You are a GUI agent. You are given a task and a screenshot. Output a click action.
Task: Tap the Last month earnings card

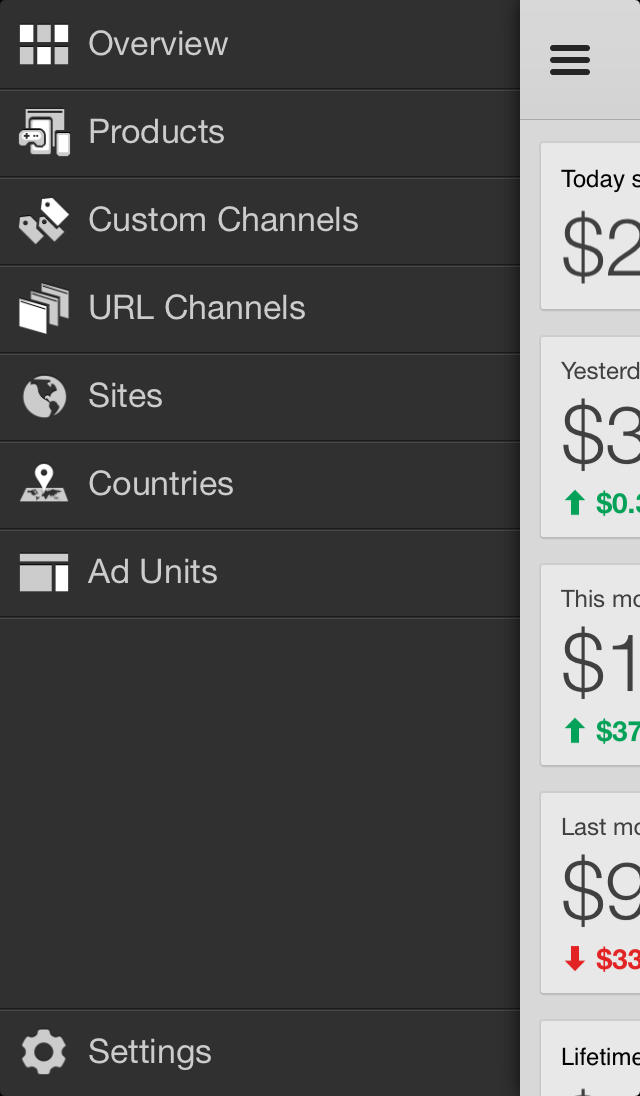point(592,892)
